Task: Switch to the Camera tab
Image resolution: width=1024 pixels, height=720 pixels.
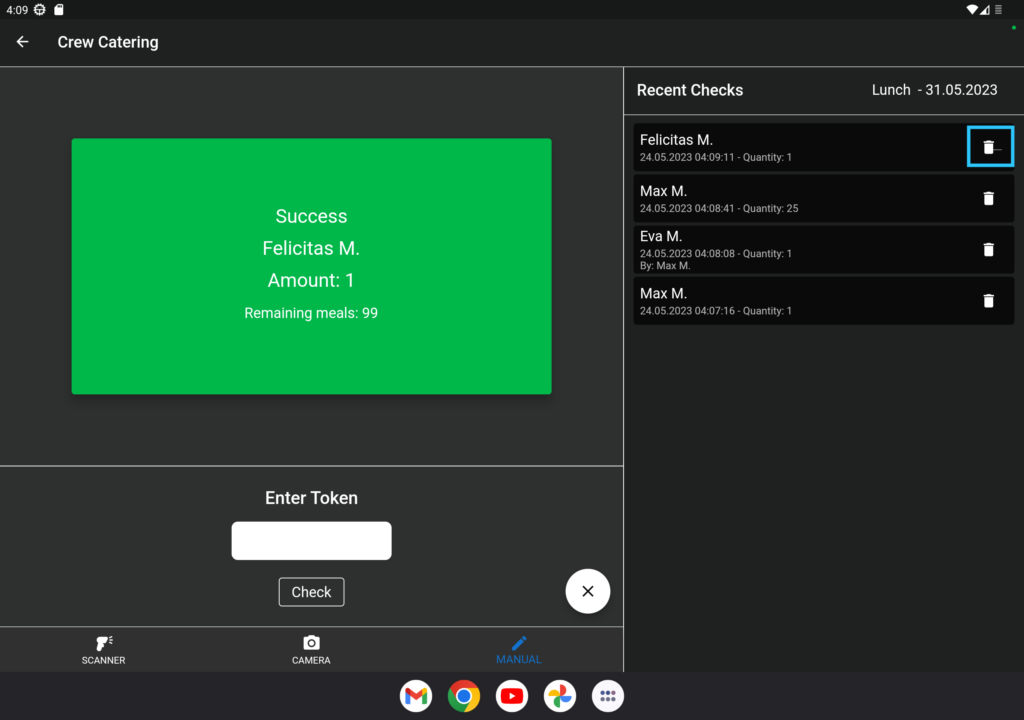Action: coord(311,650)
